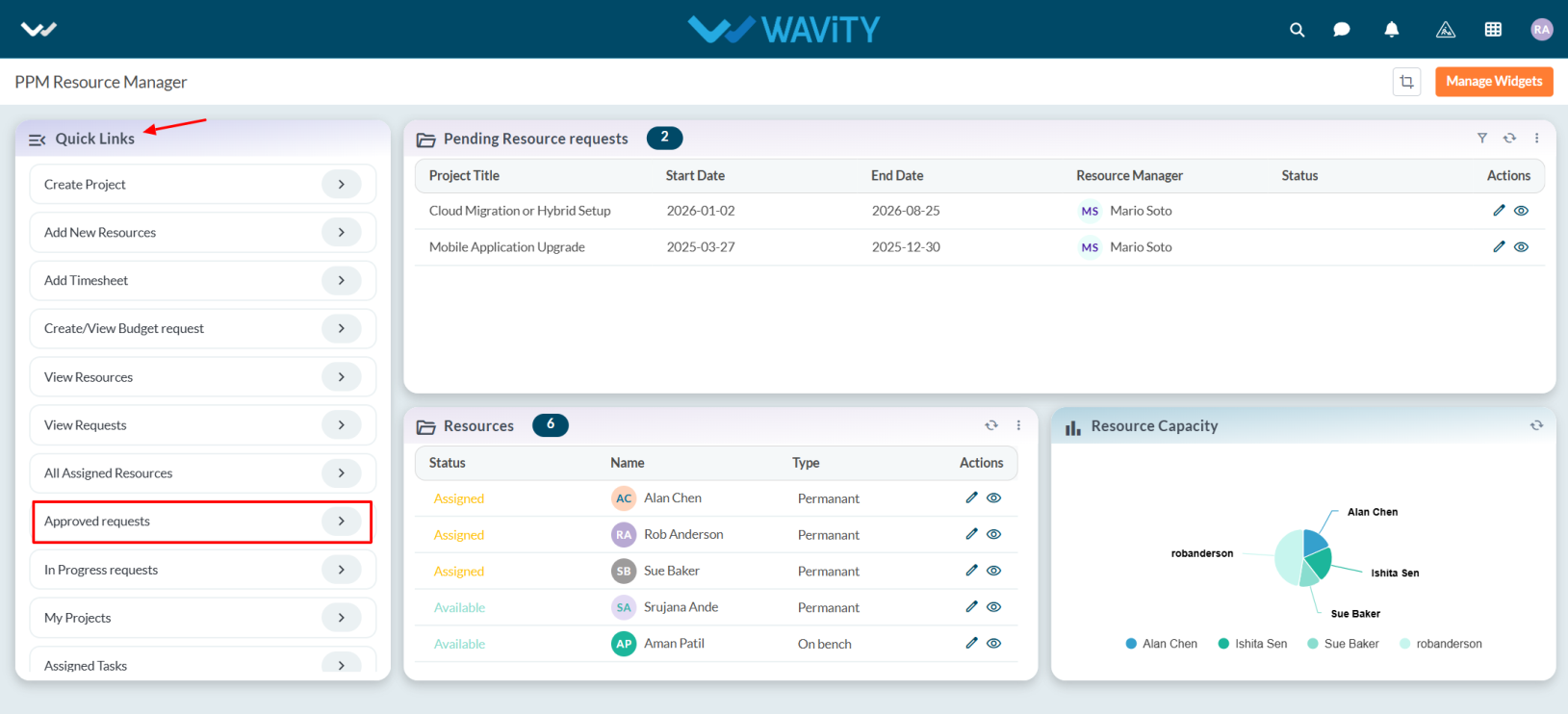
Task: Edit the Sue Baker resource
Action: 971,571
